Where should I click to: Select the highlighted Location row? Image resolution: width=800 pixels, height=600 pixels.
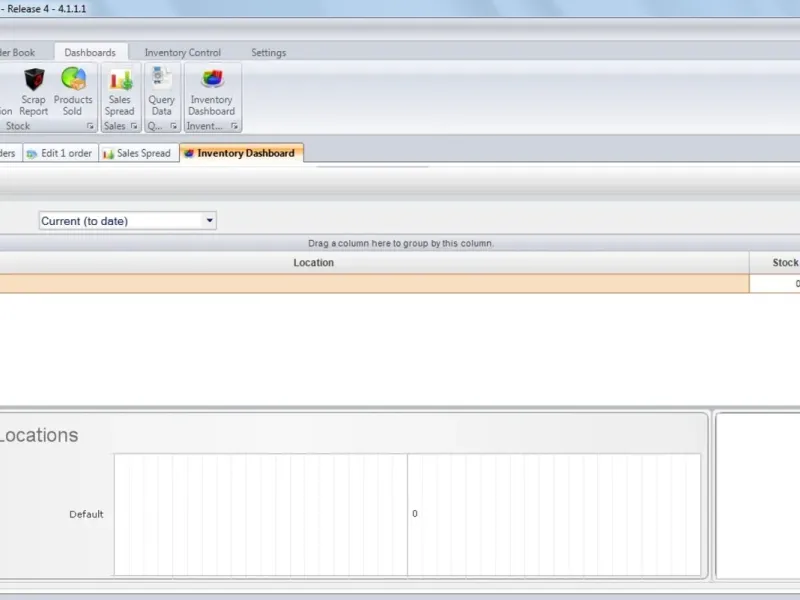pyautogui.click(x=374, y=284)
